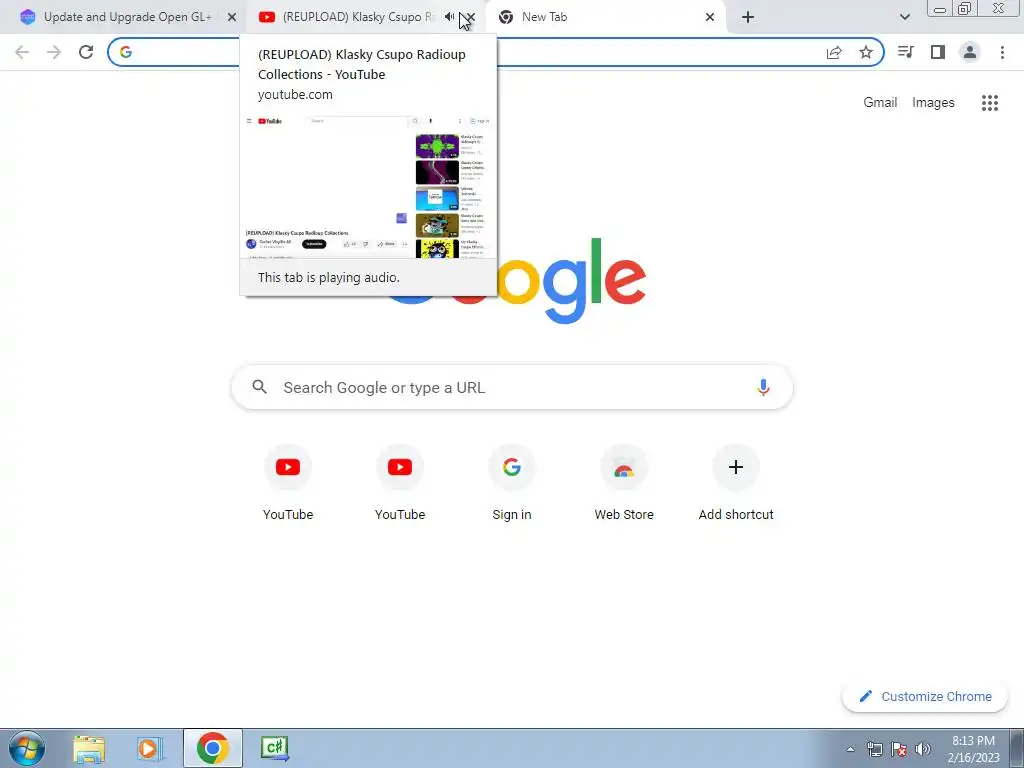
Task: Go back to previous page arrow
Action: (22, 52)
